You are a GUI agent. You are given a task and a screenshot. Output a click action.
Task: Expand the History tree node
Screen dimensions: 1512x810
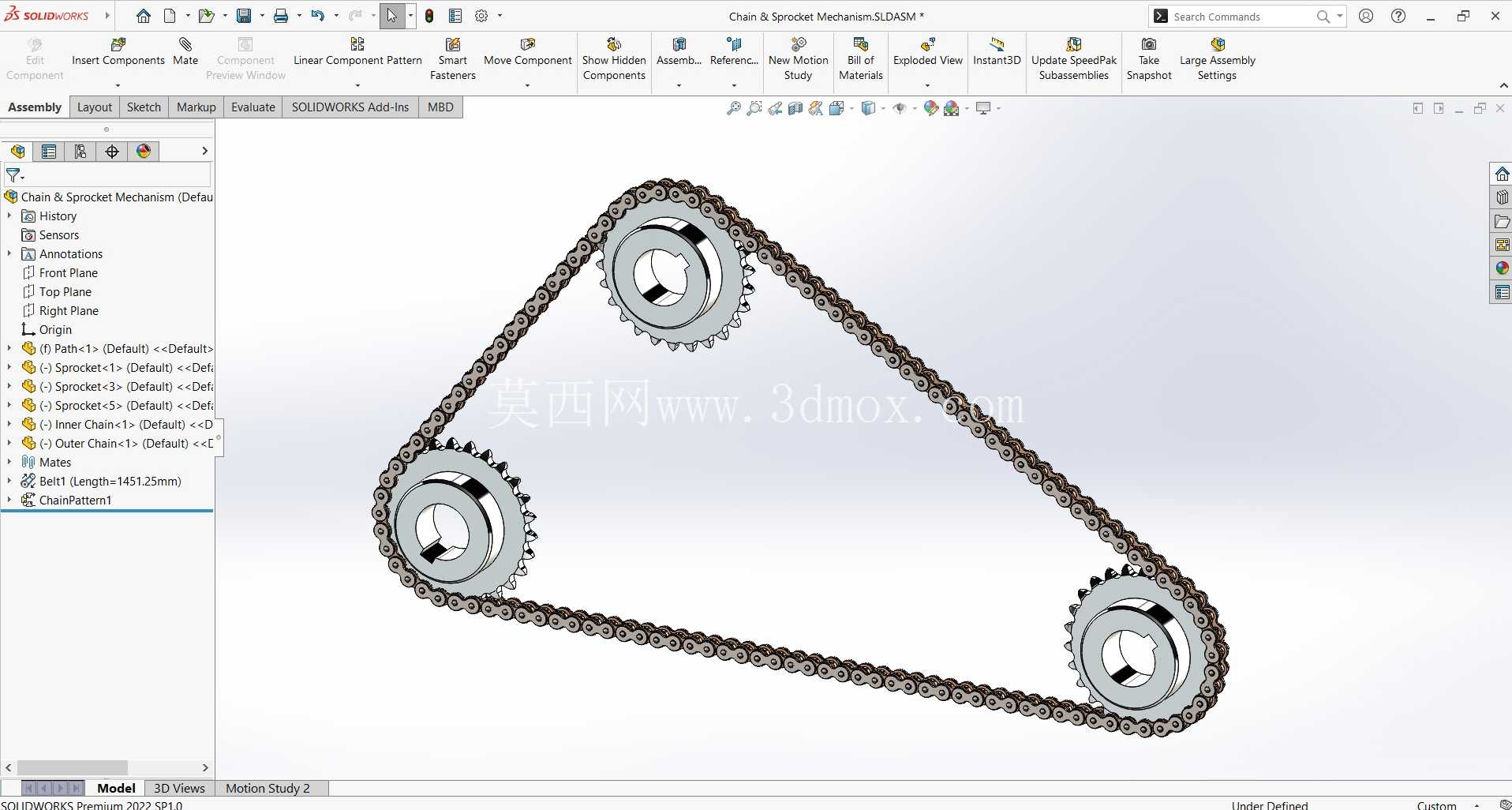click(9, 216)
